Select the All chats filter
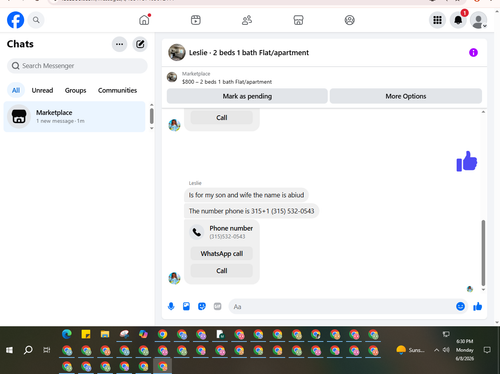Screen dimensions: 500x374 point(16,90)
